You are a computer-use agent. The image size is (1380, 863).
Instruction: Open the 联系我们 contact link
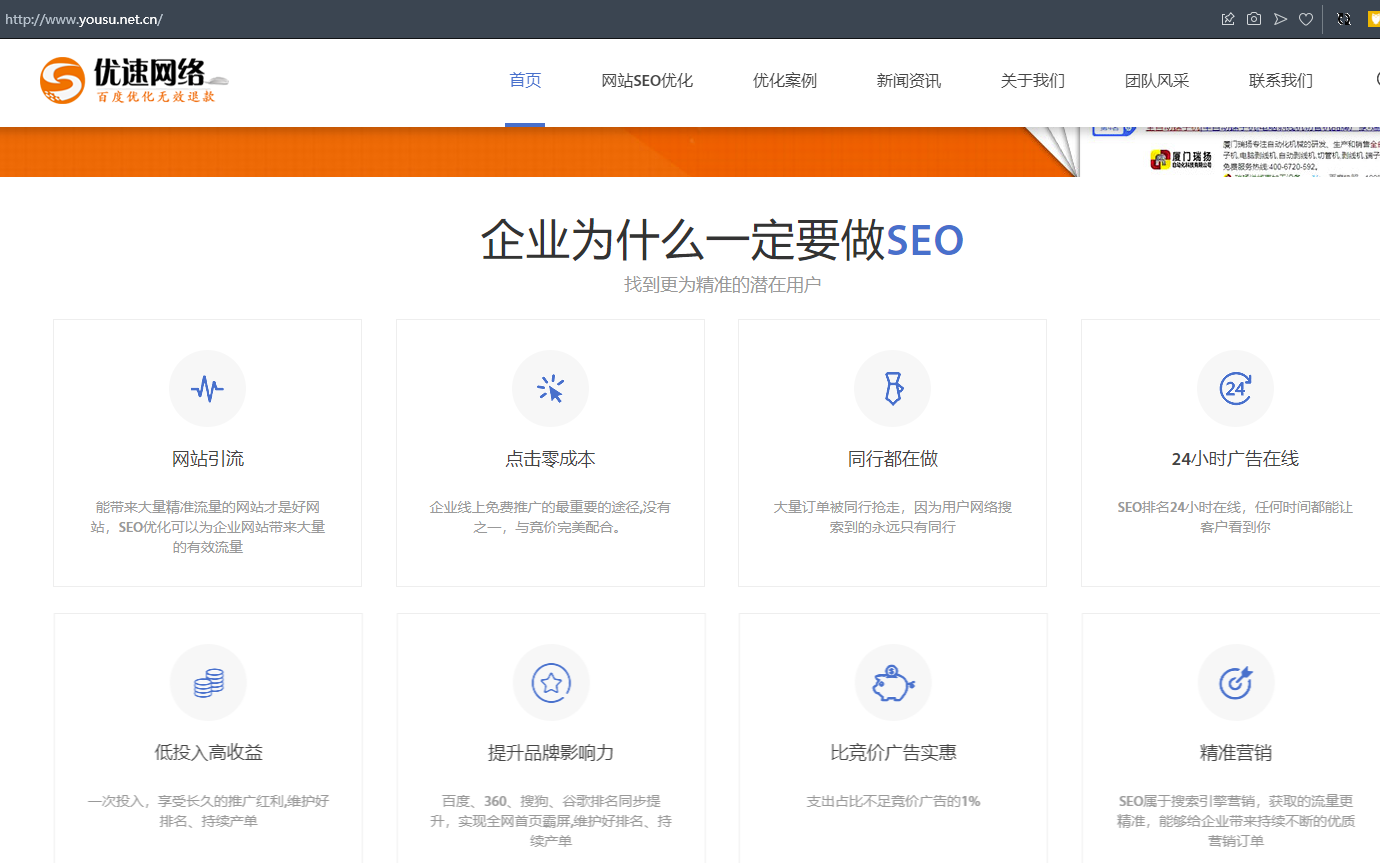click(x=1281, y=81)
